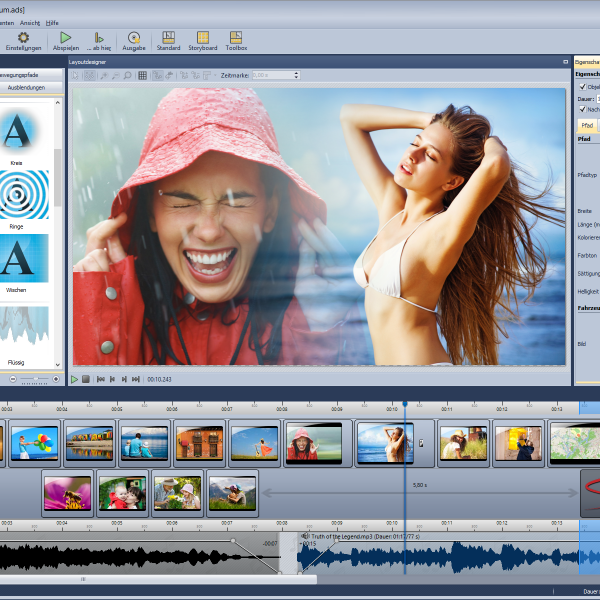Jump to the last slide in preview
Viewport: 600px width, 600px height.
coord(136,379)
